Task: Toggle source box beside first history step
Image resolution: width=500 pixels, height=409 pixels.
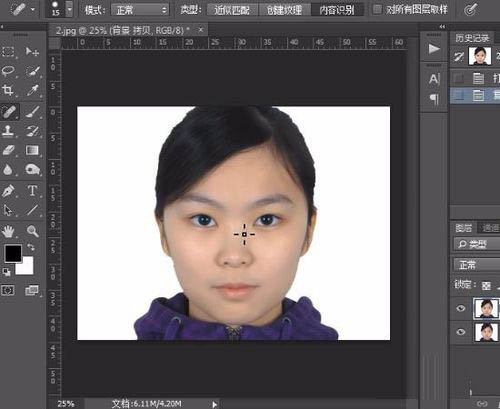Action: point(459,79)
